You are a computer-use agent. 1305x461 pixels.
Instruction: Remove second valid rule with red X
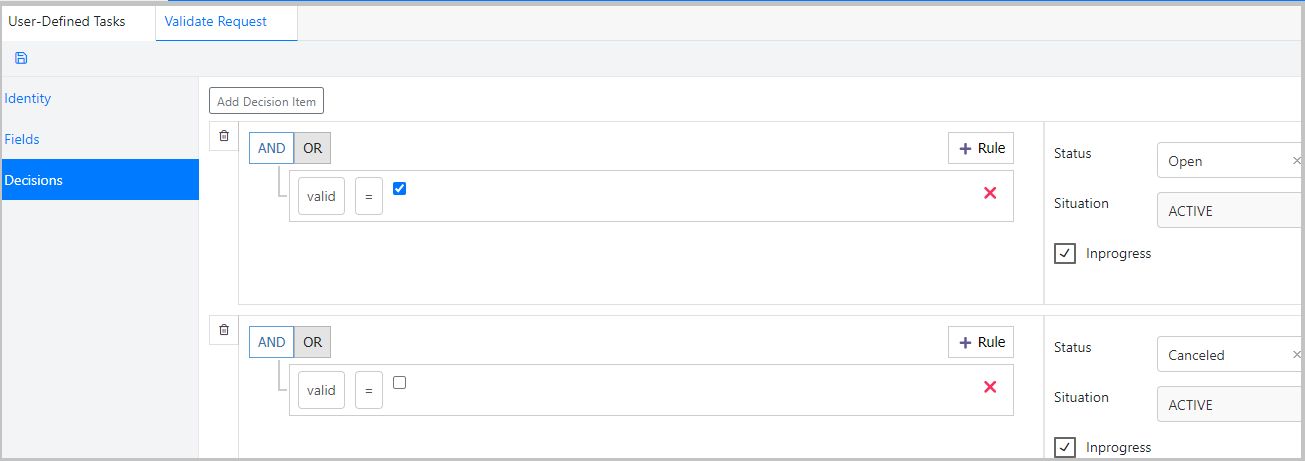tap(990, 387)
